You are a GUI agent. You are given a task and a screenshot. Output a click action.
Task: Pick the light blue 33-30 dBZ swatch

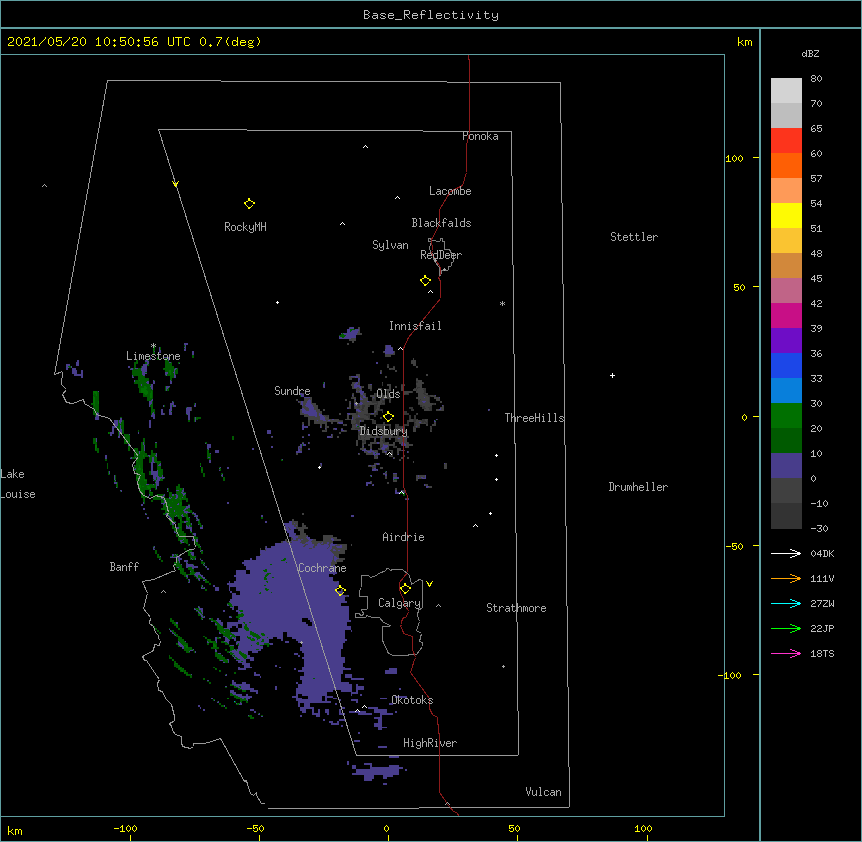click(x=786, y=390)
